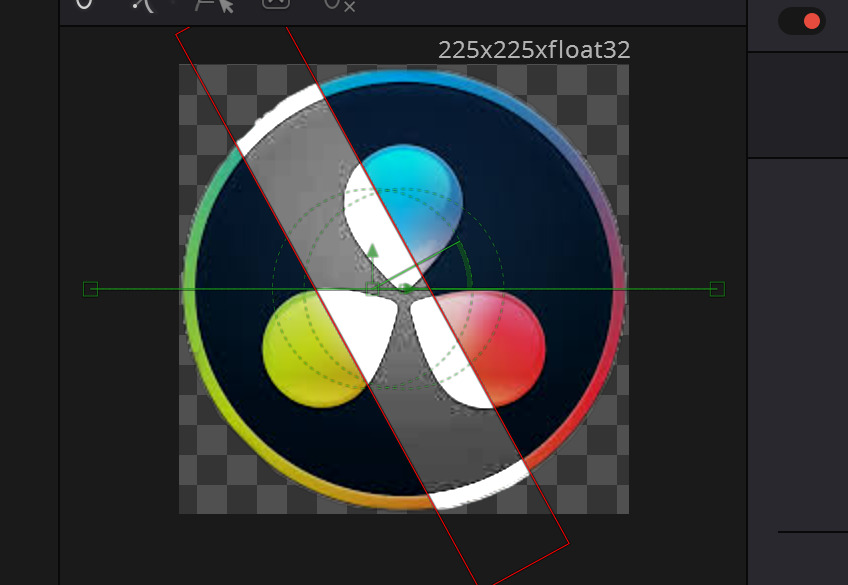Click the red rectangle's top-left corner

click(177, 34)
